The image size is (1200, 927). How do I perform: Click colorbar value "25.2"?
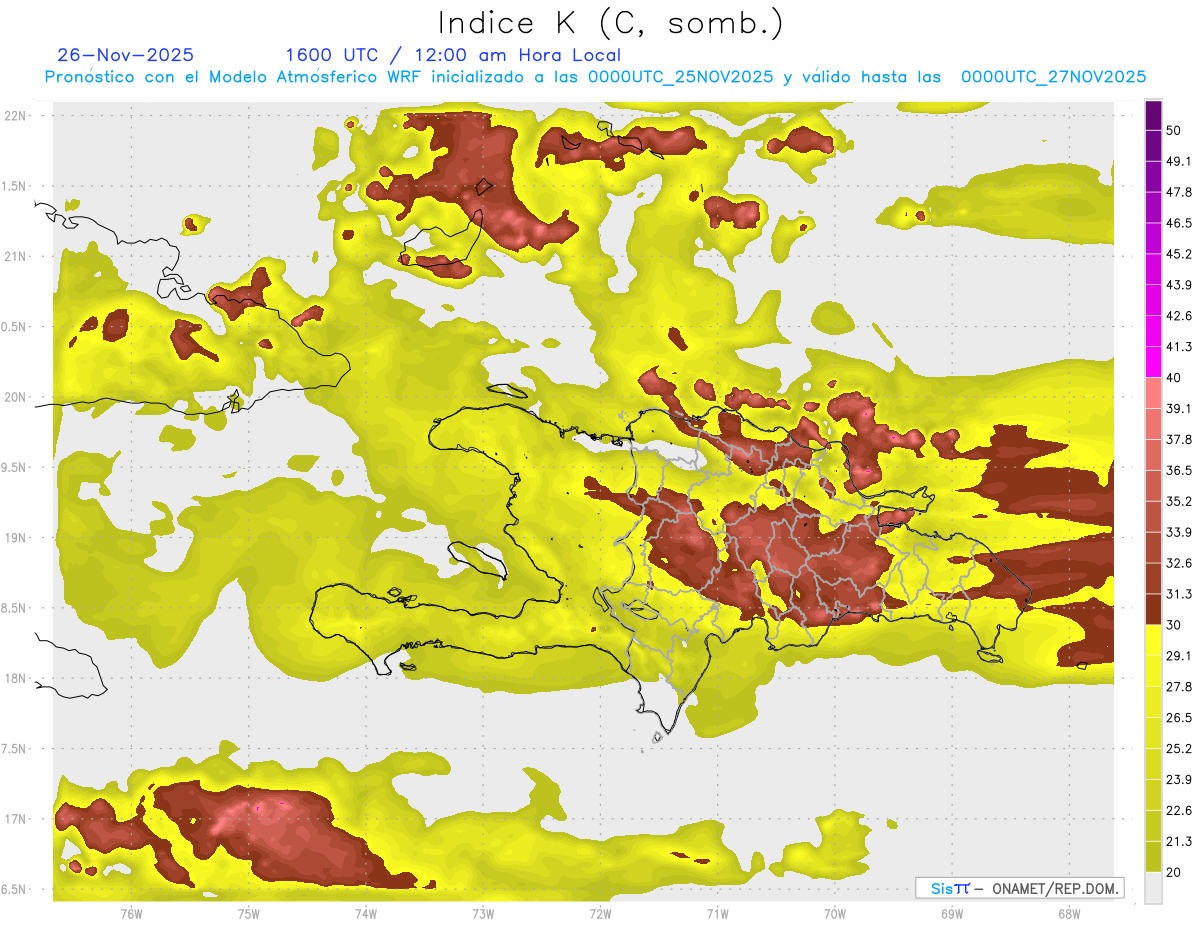click(1179, 748)
